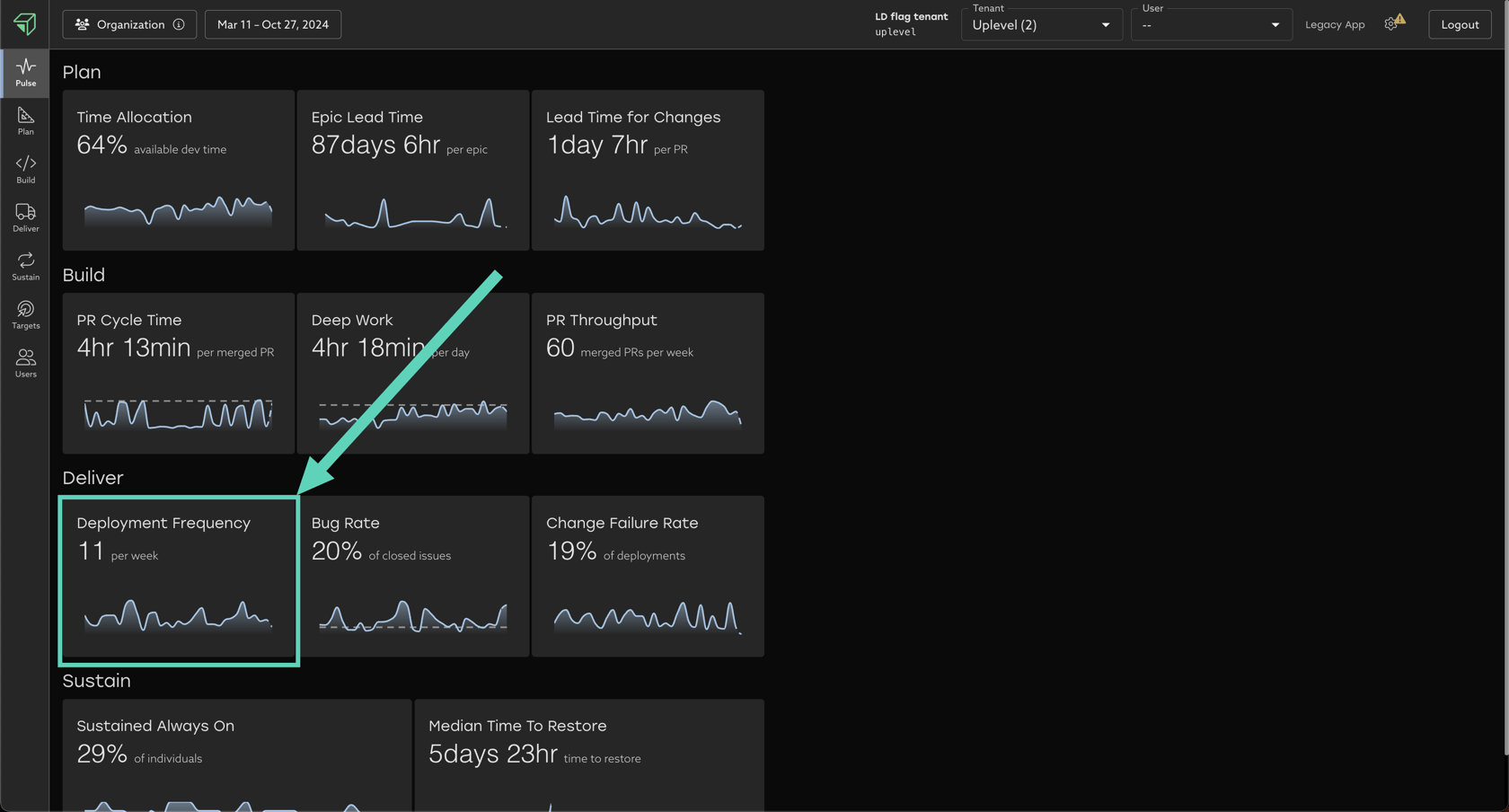Open the Deployment Frequency card
Screen dimensions: 1509x812
(179, 580)
